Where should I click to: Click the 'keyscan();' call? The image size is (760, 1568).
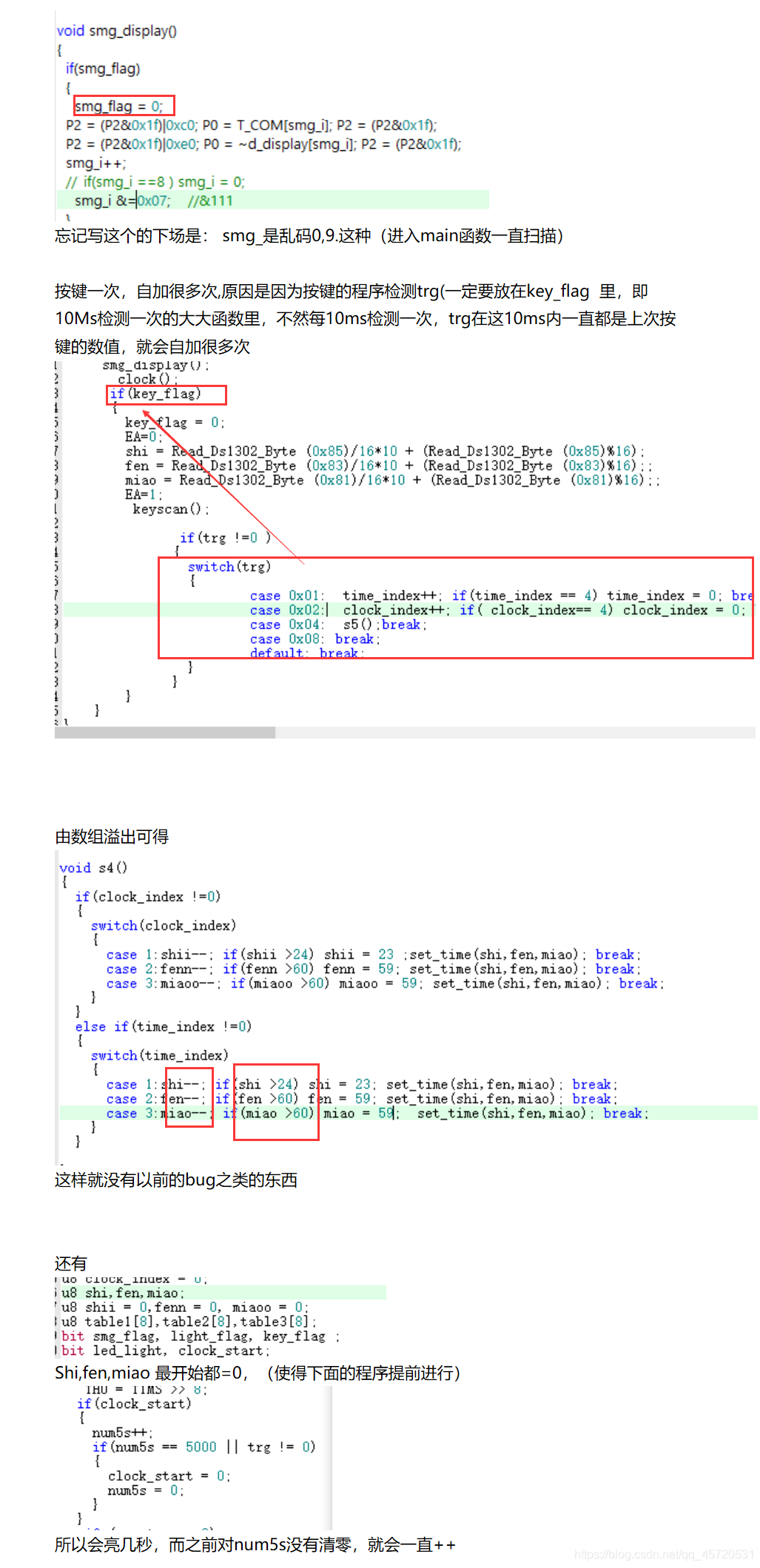171,509
